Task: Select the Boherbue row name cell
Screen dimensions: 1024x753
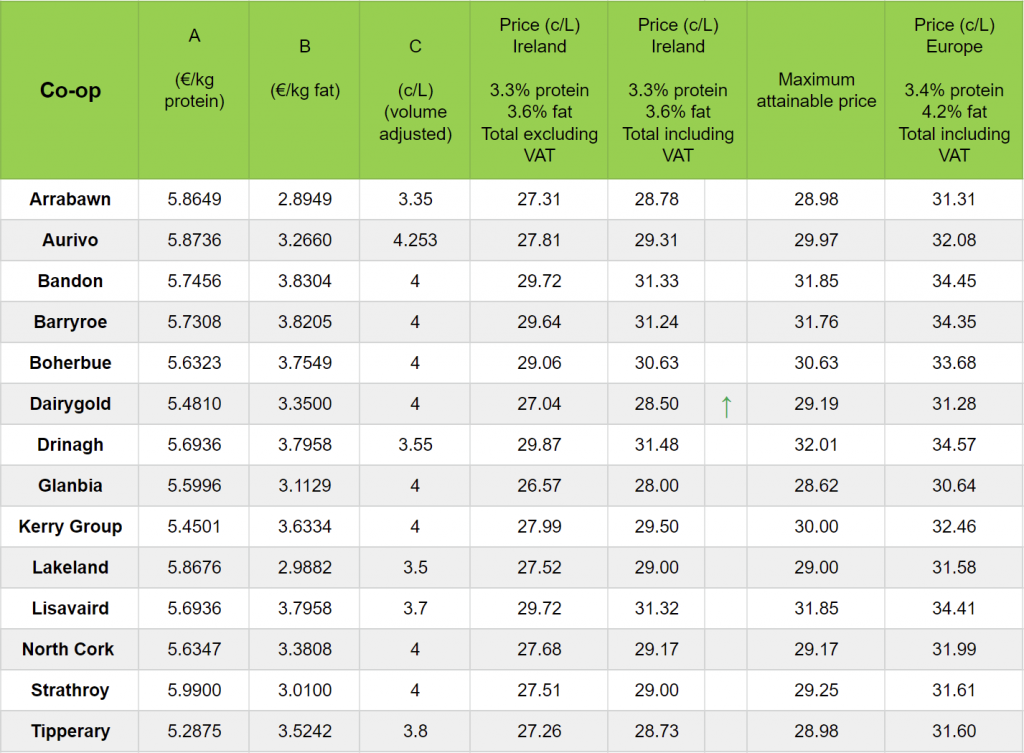Action: point(70,363)
